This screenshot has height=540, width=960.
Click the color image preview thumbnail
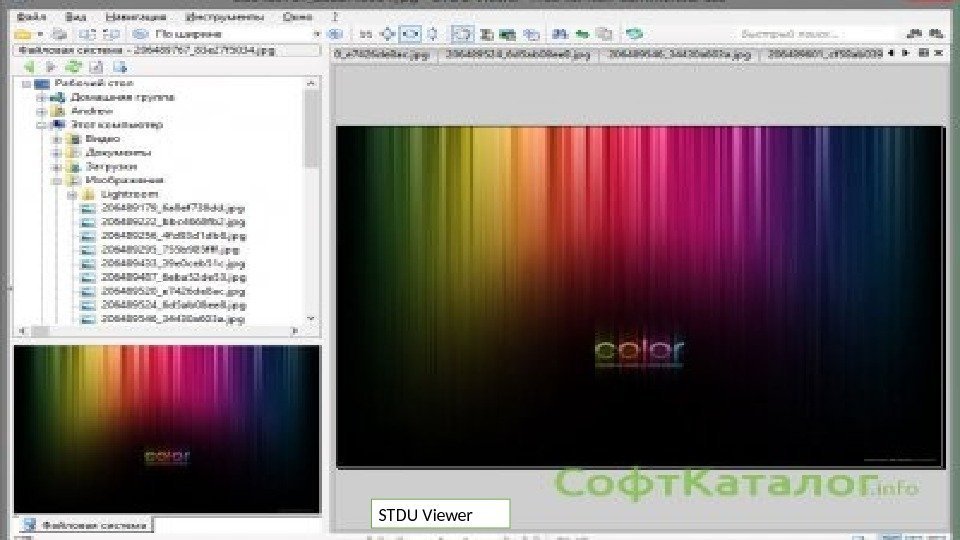[167, 429]
